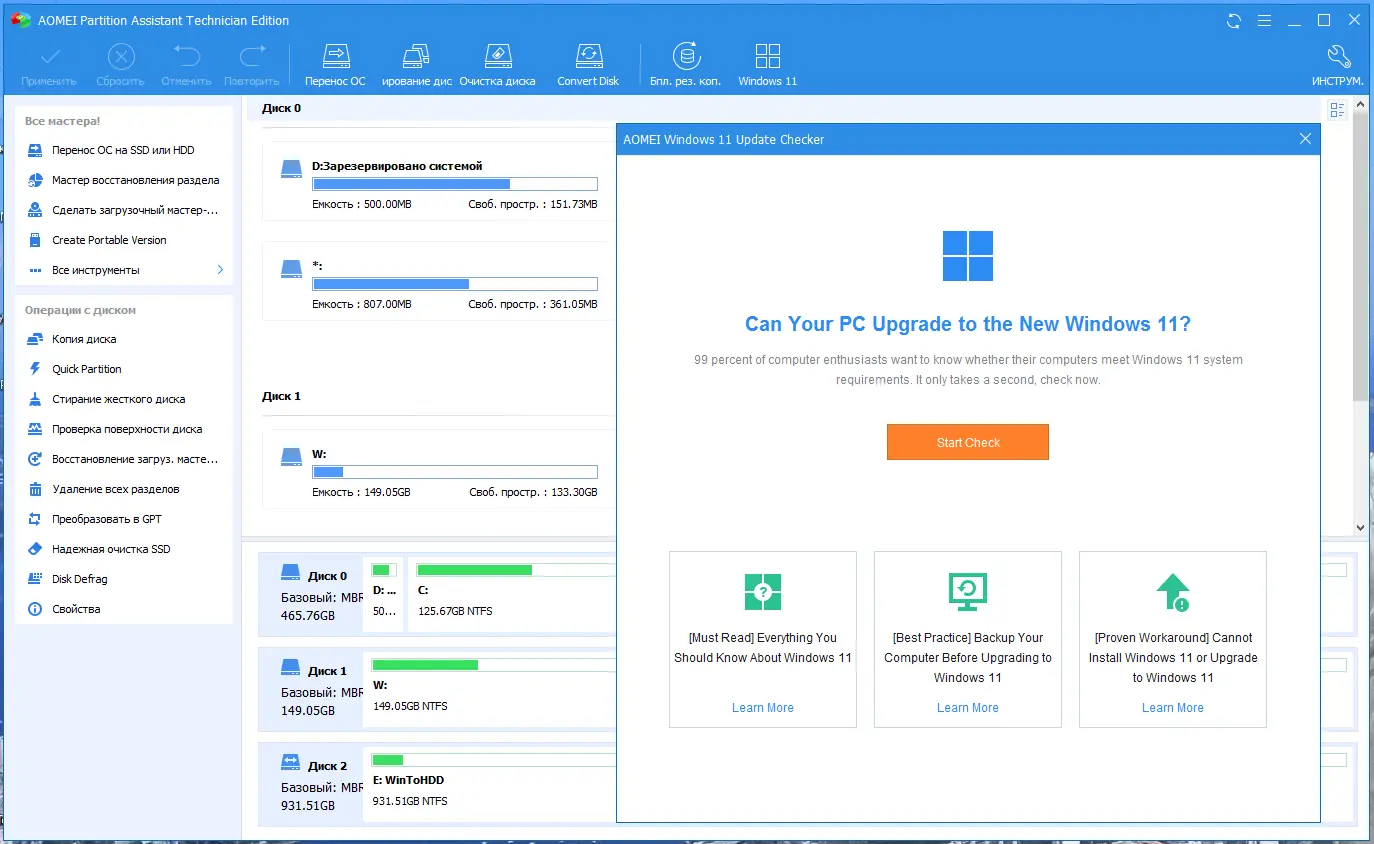Click the Диск 1 heading in partition list
This screenshot has width=1374, height=844.
(x=281, y=396)
